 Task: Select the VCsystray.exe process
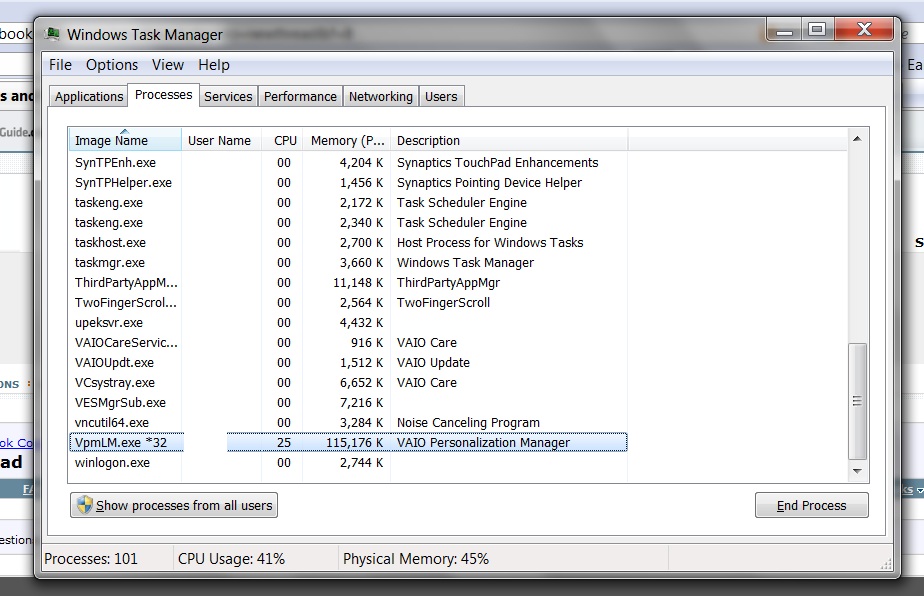click(348, 383)
